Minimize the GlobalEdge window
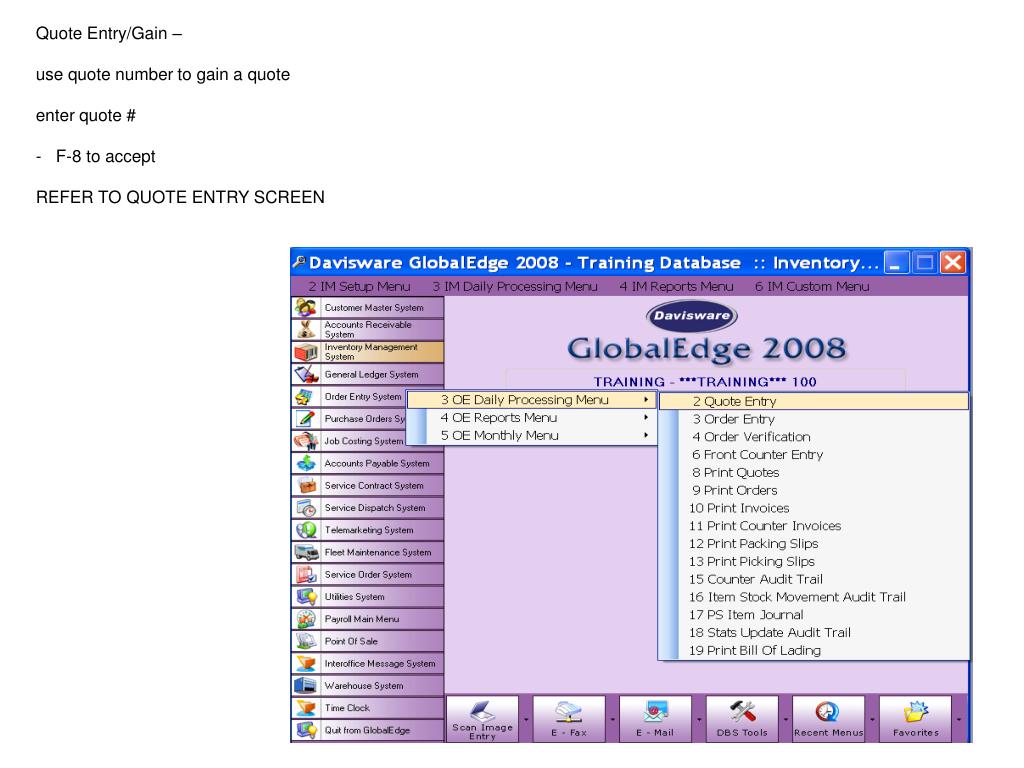The image size is (1024, 768). point(896,263)
